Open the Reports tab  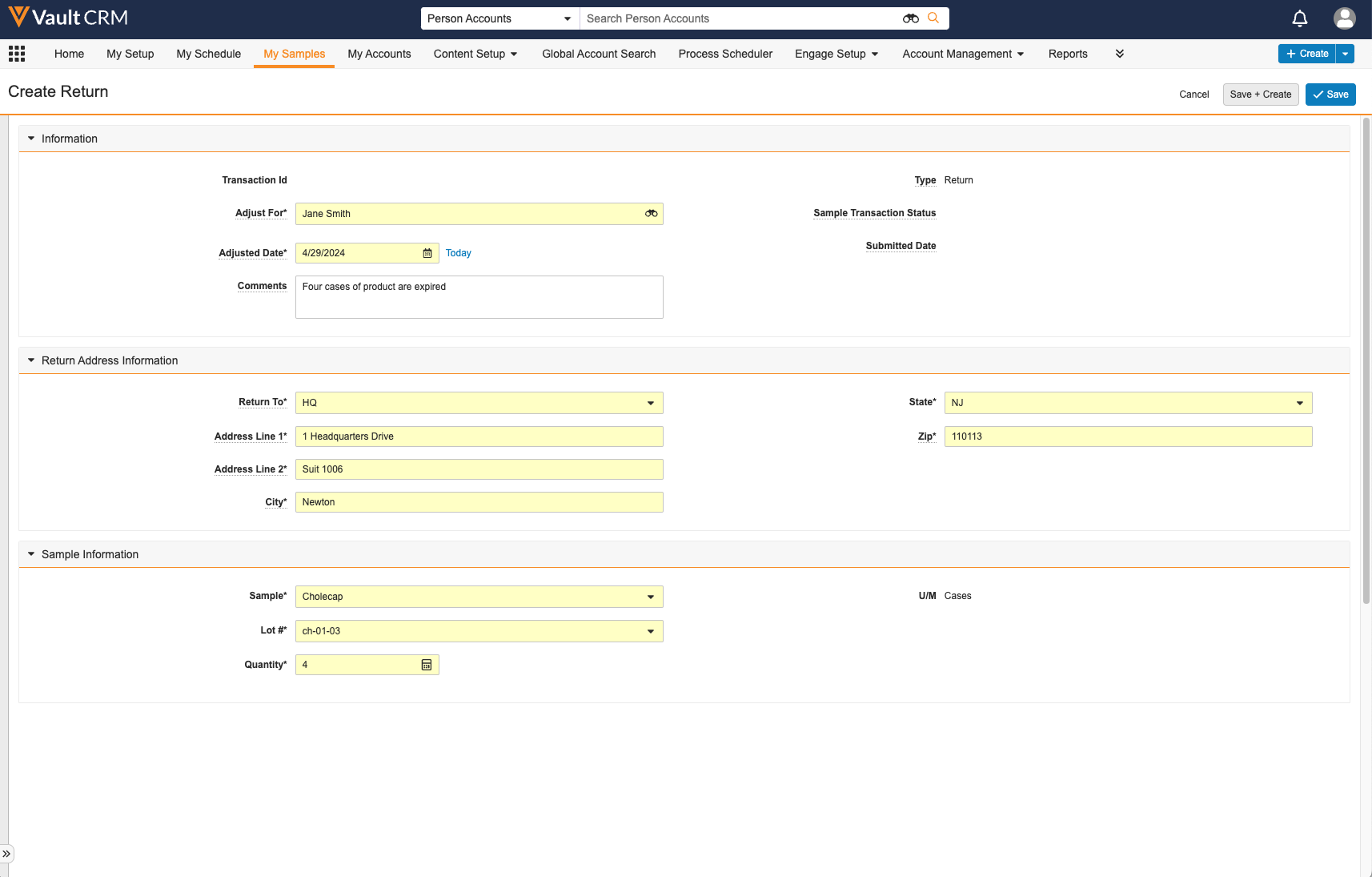point(1068,54)
